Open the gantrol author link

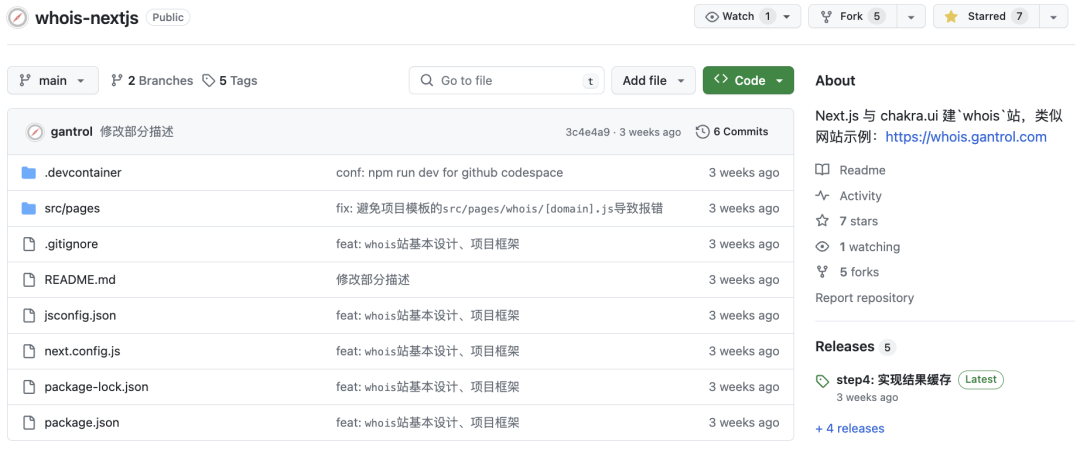point(72,132)
